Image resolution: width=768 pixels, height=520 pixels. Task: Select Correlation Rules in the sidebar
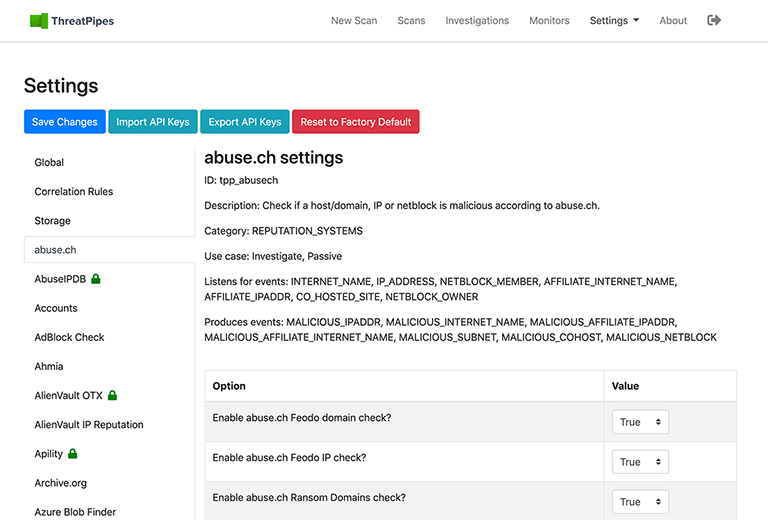click(x=74, y=191)
